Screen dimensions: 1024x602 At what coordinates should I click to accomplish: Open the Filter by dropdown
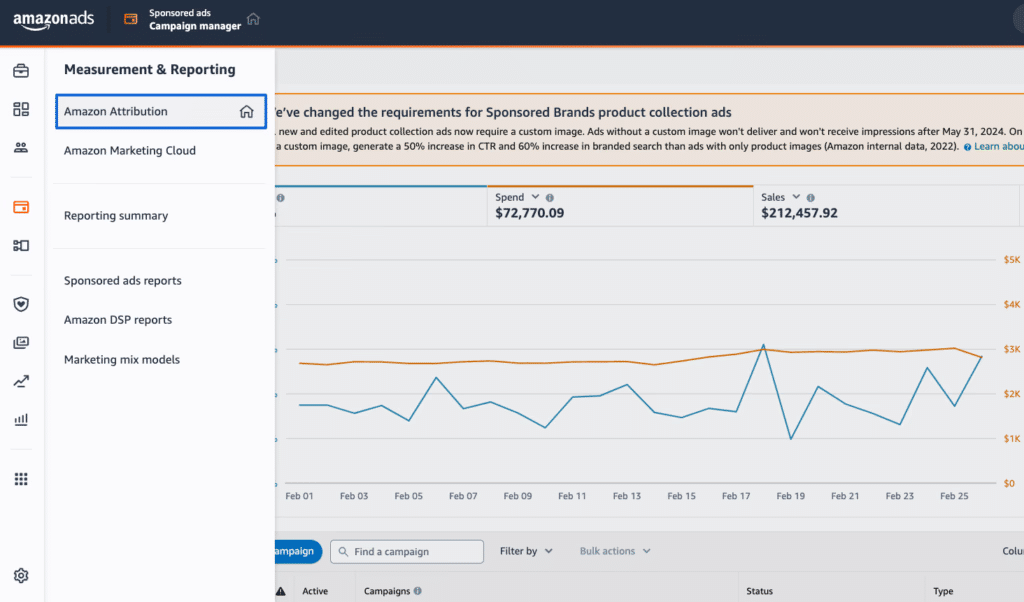coord(526,551)
